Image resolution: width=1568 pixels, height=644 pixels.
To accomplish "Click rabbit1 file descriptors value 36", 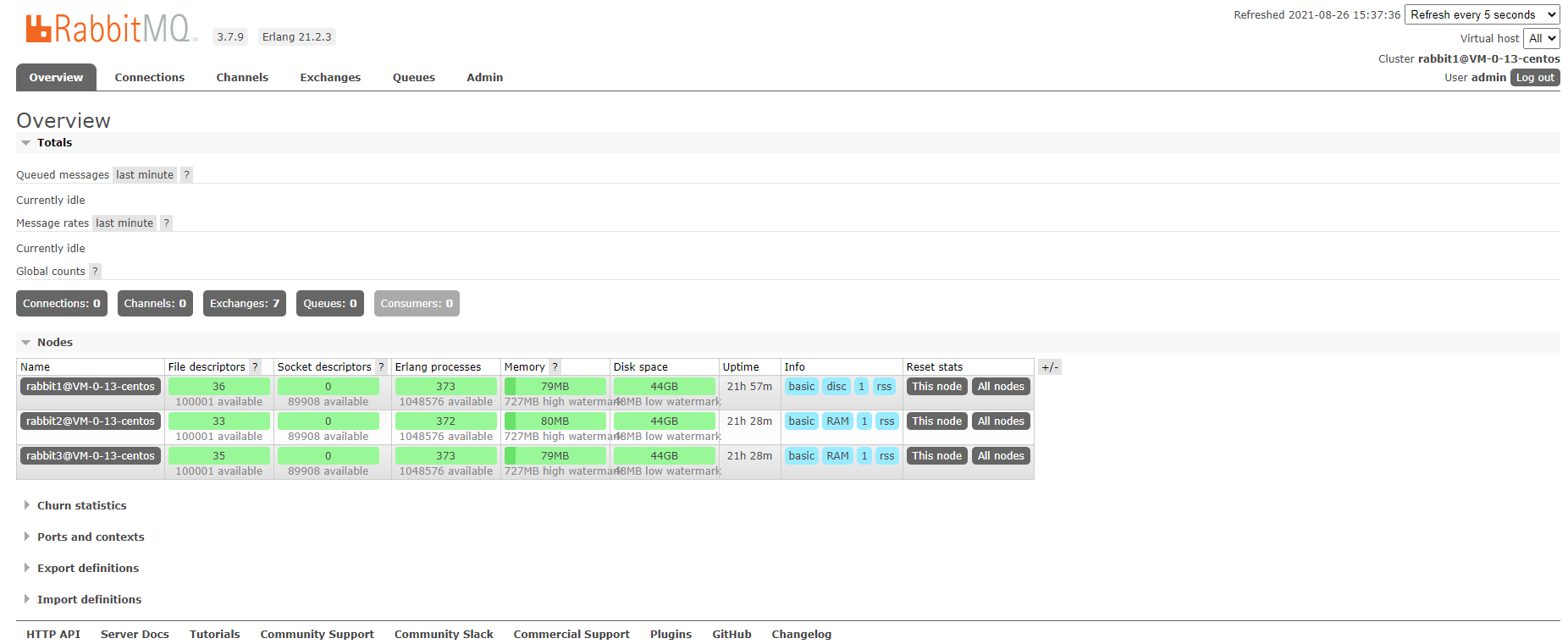I will 219,387.
